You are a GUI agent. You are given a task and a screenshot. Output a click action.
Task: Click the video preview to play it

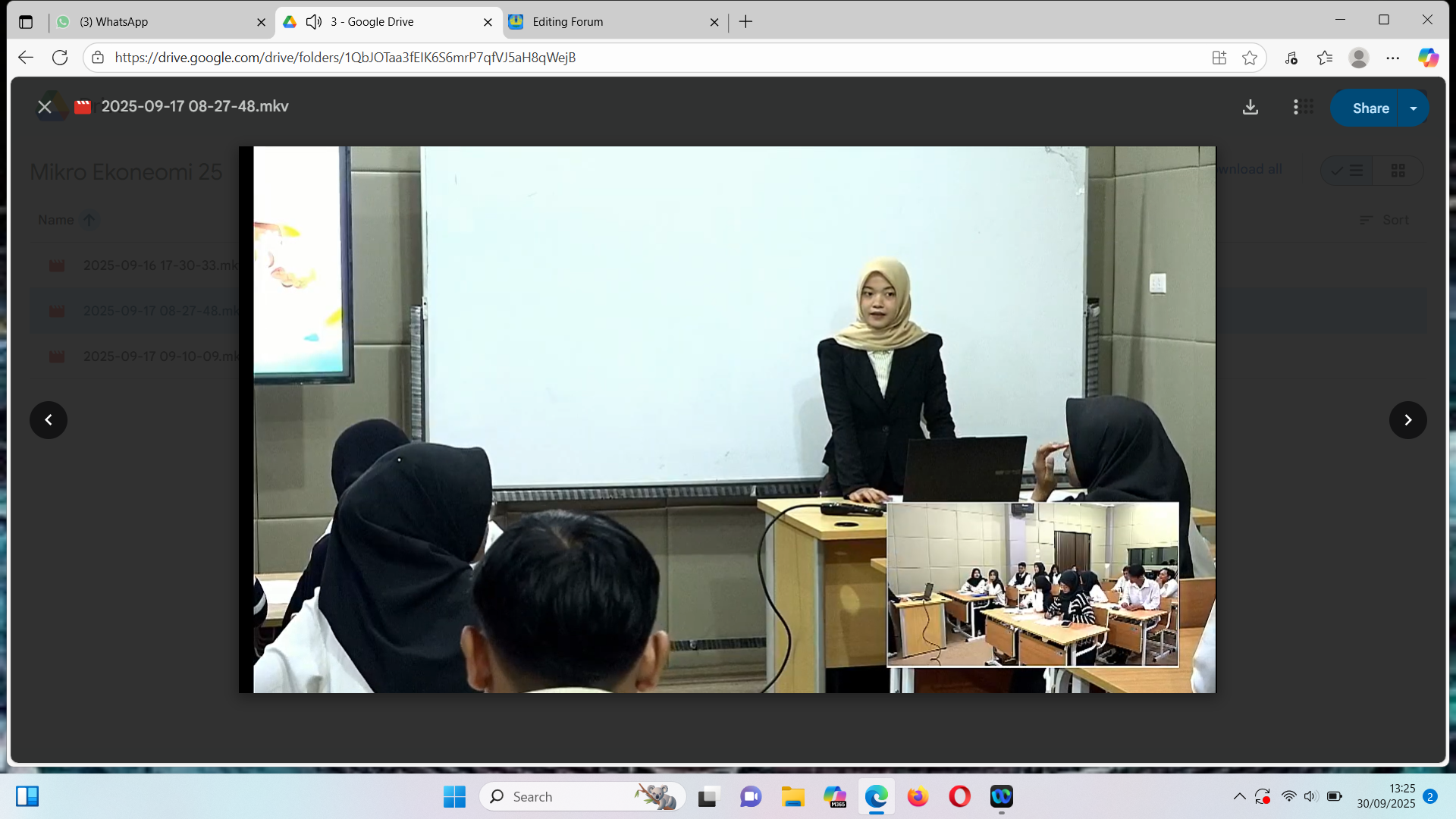click(x=726, y=419)
